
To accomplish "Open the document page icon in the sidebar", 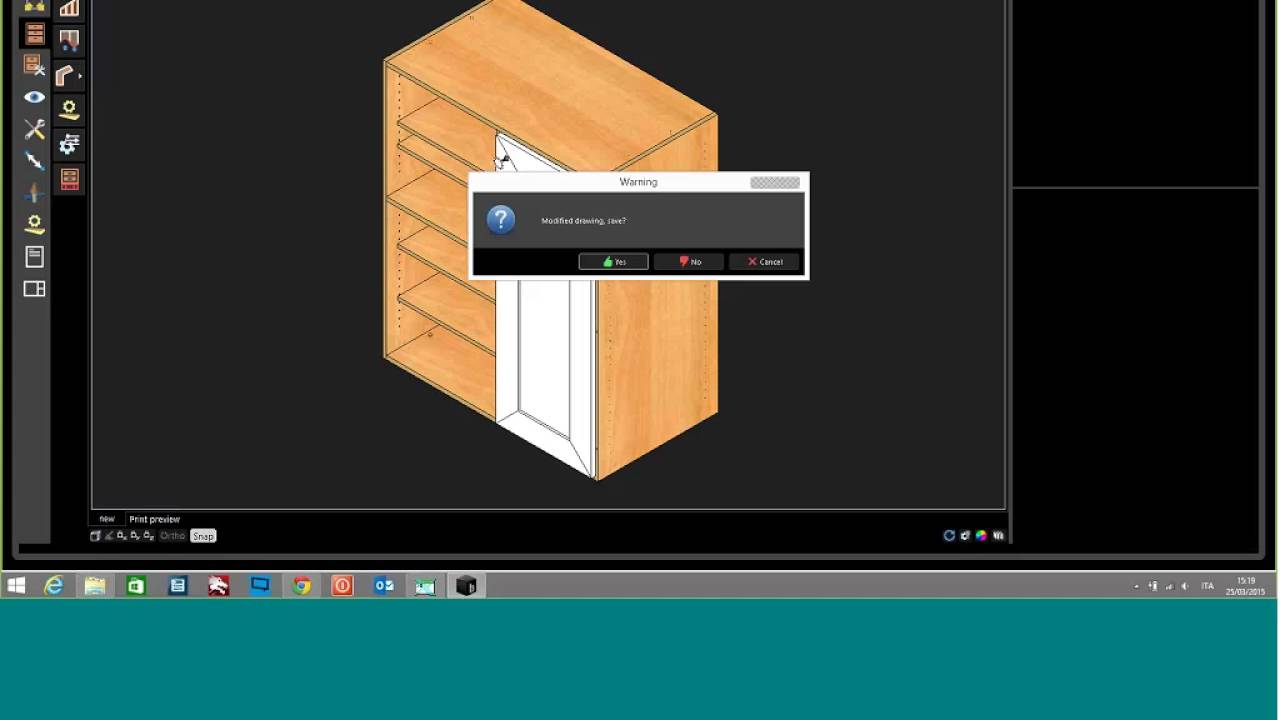I will (35, 256).
